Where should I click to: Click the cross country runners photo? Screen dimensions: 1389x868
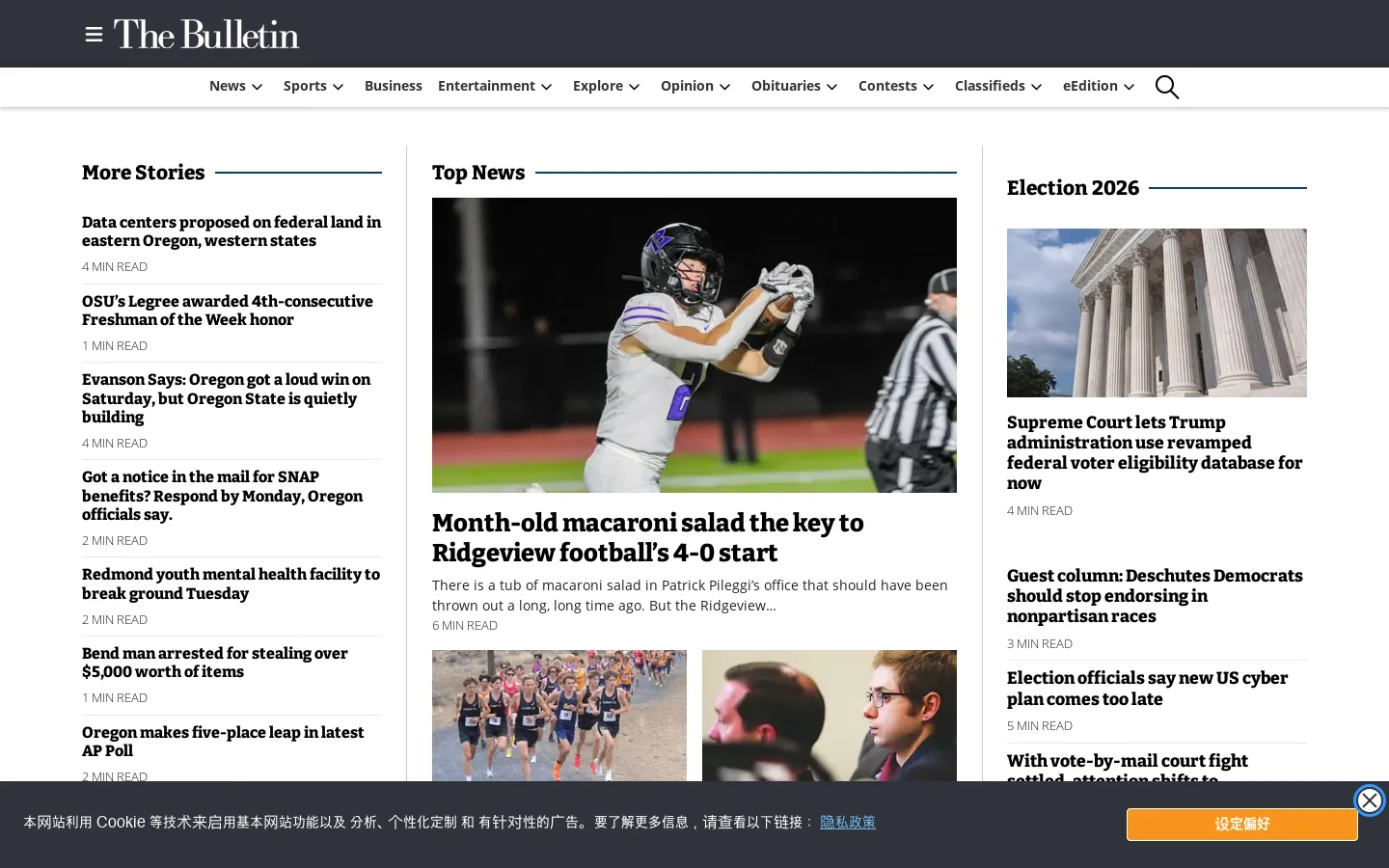[559, 716]
